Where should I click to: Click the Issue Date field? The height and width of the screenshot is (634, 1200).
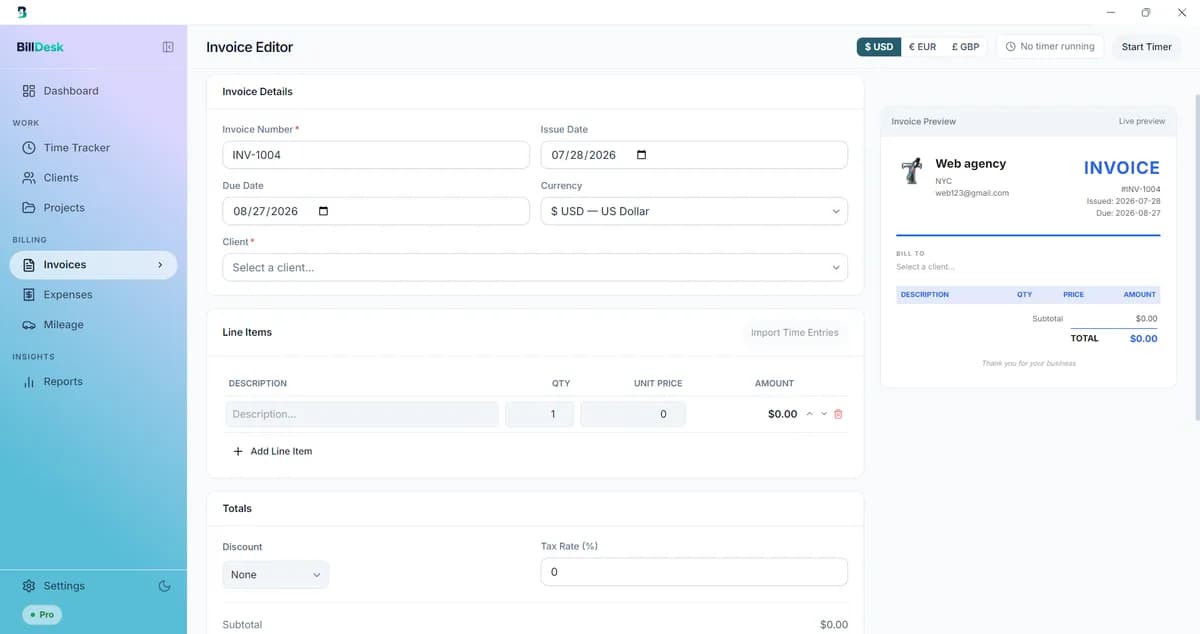pyautogui.click(x=694, y=155)
